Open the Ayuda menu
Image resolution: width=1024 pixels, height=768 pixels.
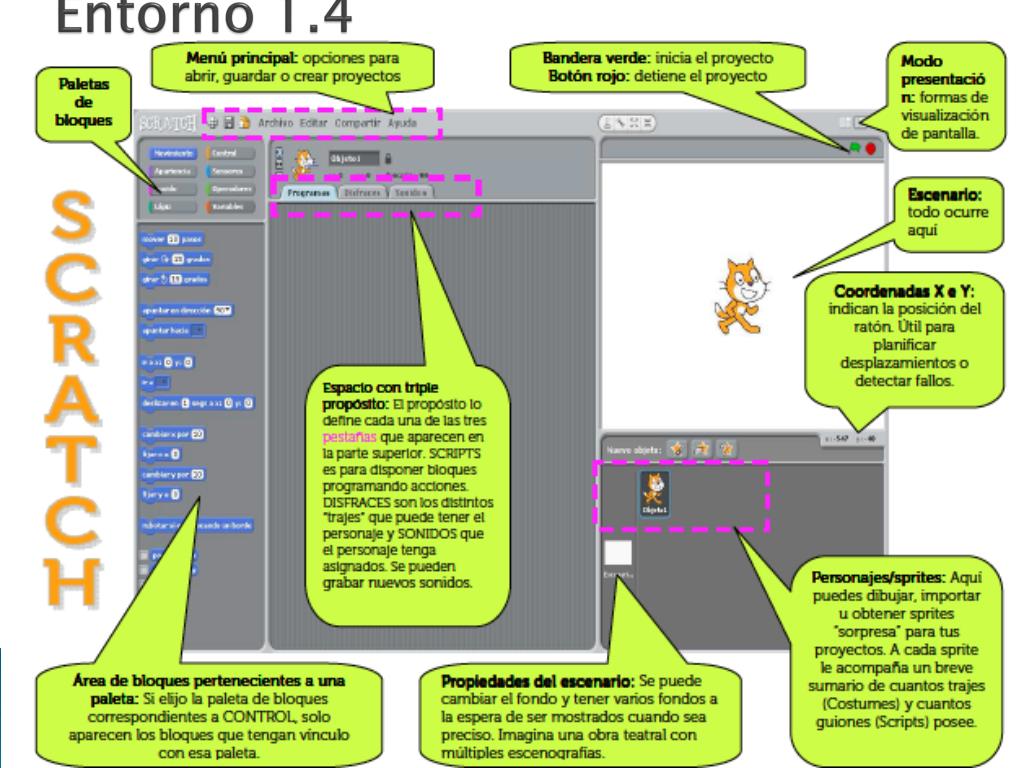click(402, 123)
